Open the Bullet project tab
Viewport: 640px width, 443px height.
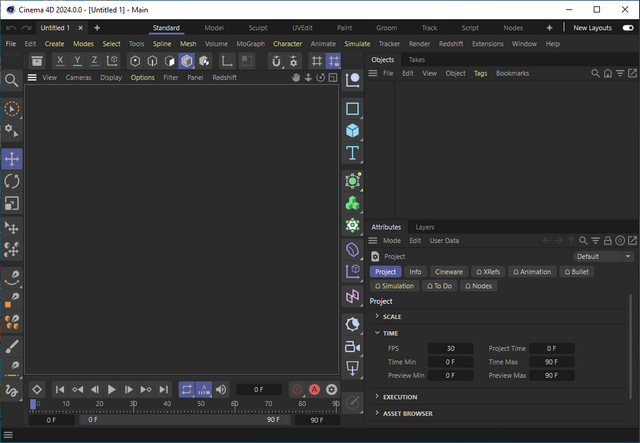(x=577, y=272)
